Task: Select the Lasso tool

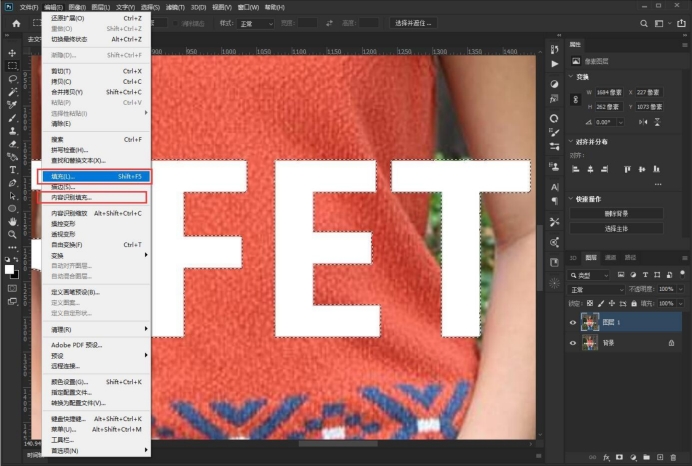Action: pos(12,79)
